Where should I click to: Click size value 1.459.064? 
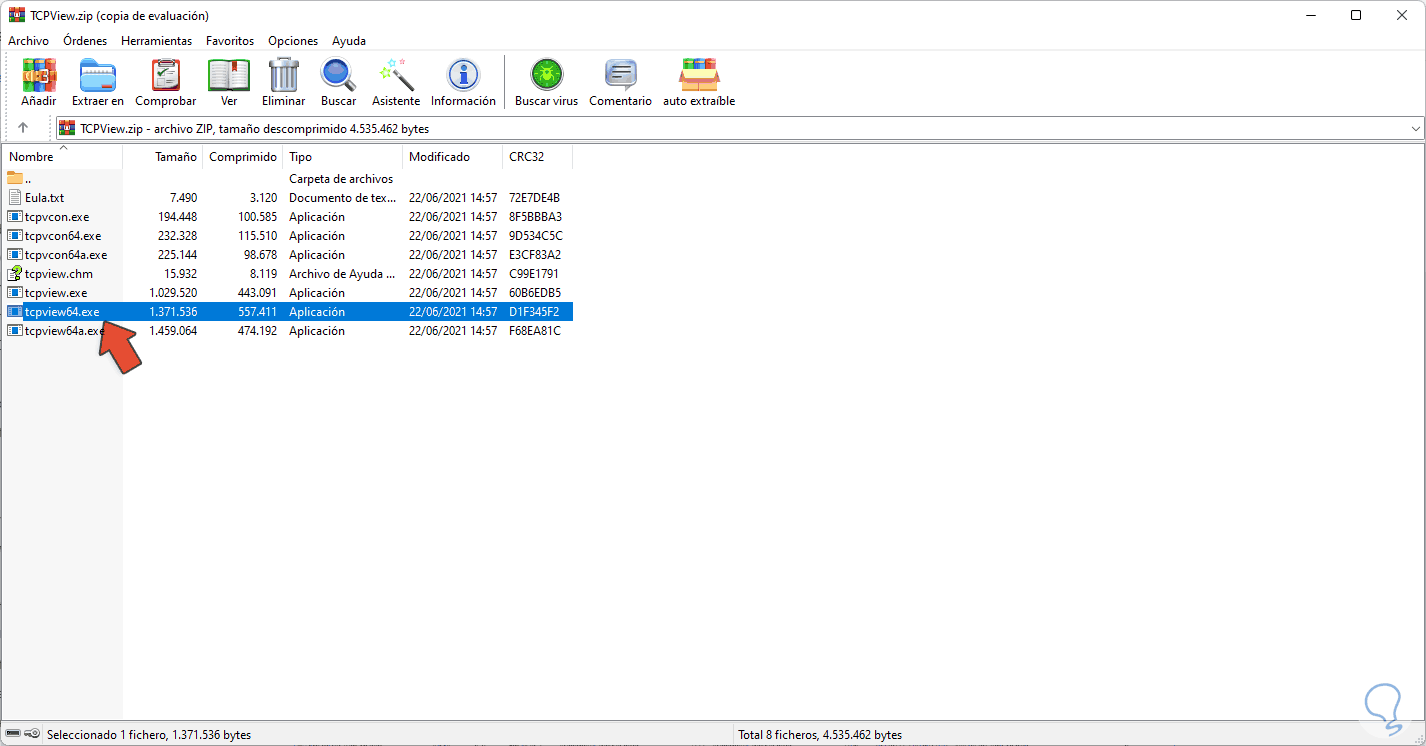pos(173,331)
